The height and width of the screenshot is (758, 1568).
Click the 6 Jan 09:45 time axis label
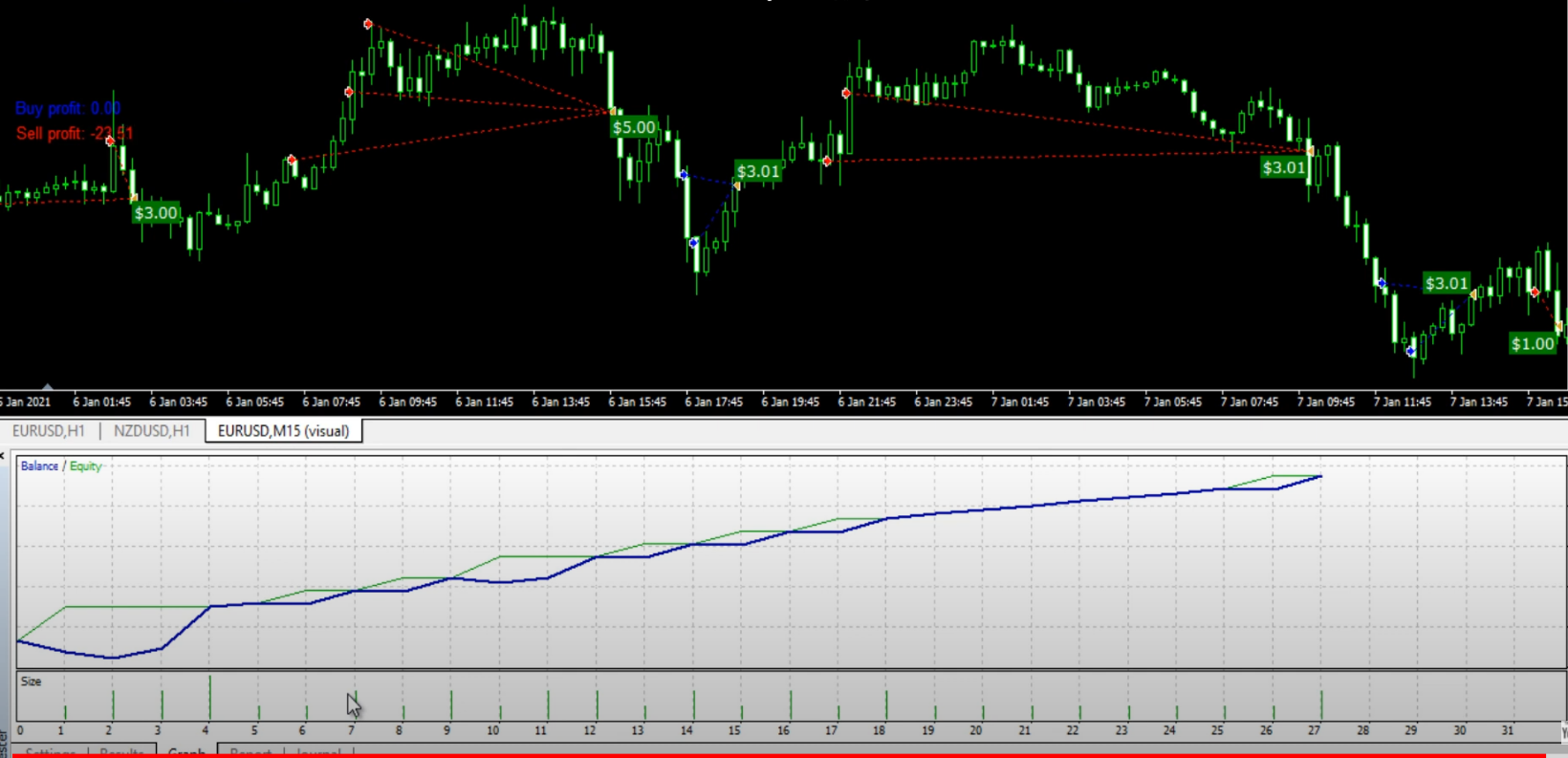click(x=407, y=402)
